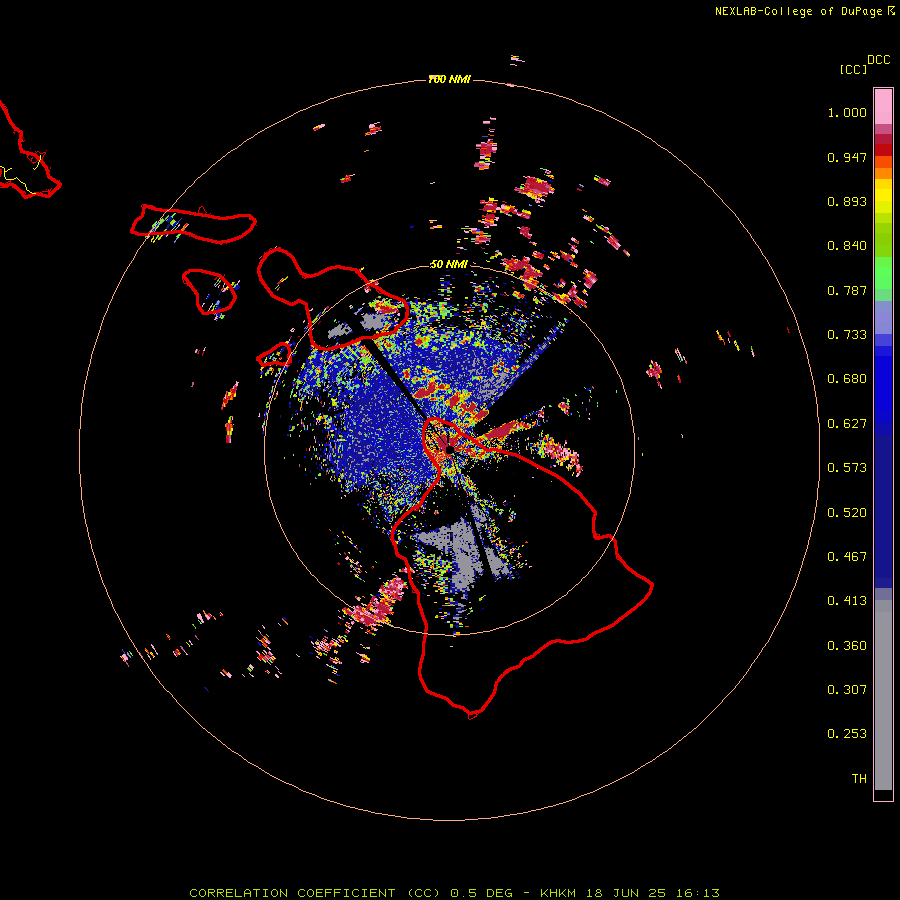
Task: Click the 100 NMI range ring label
Action: click(449, 79)
